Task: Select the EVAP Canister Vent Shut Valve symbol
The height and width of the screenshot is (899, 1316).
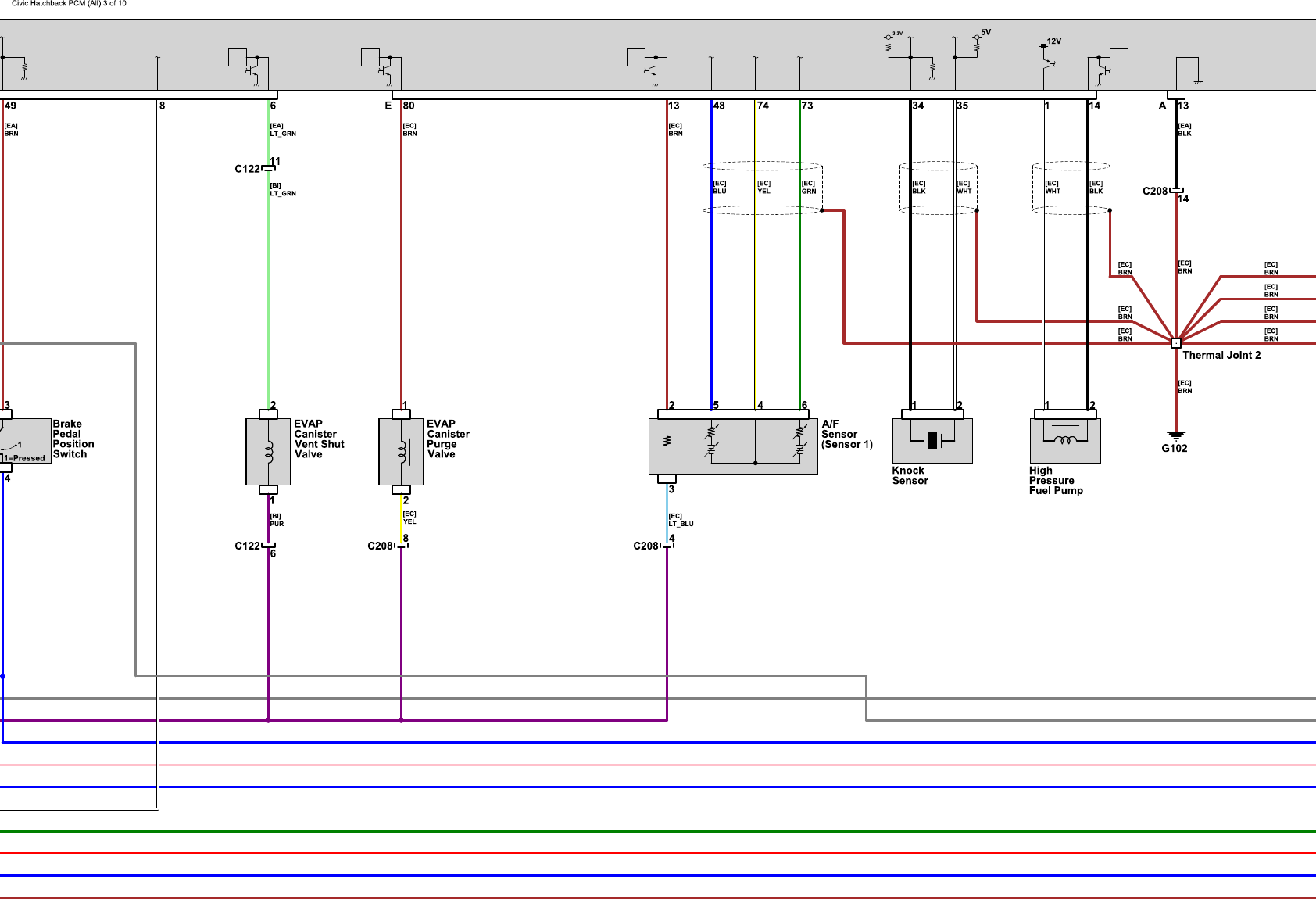Action: [x=268, y=451]
